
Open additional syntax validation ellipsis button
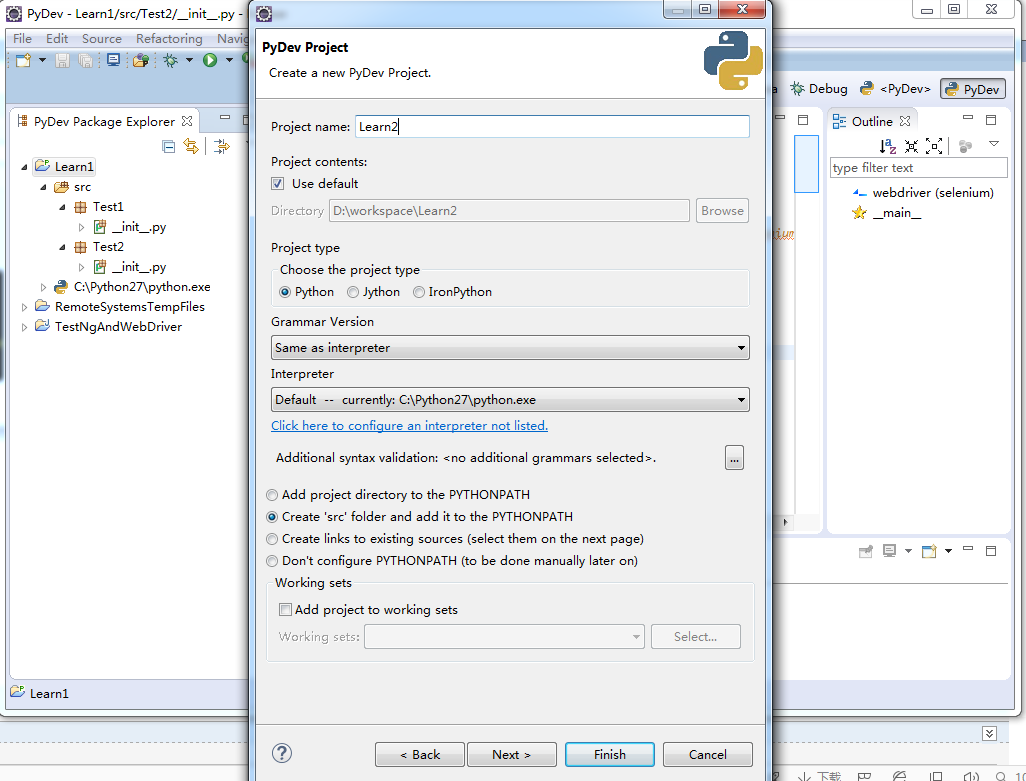pos(734,458)
